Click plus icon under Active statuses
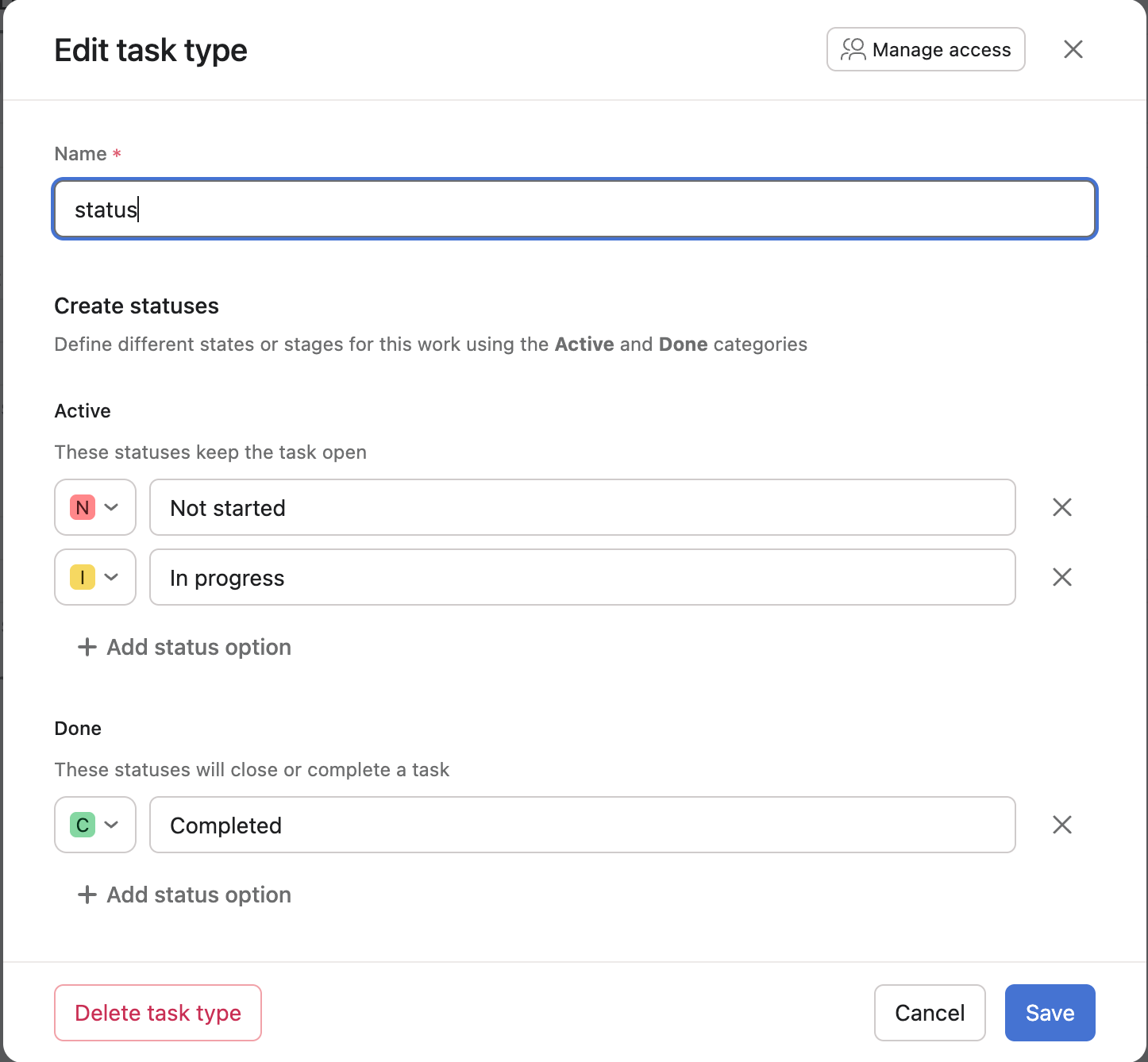This screenshot has width=1148, height=1062. tap(87, 647)
